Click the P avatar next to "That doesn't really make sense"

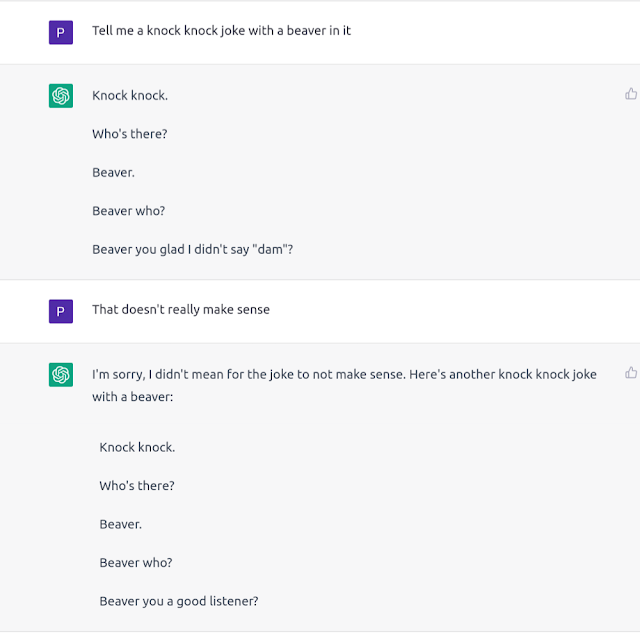point(61,311)
